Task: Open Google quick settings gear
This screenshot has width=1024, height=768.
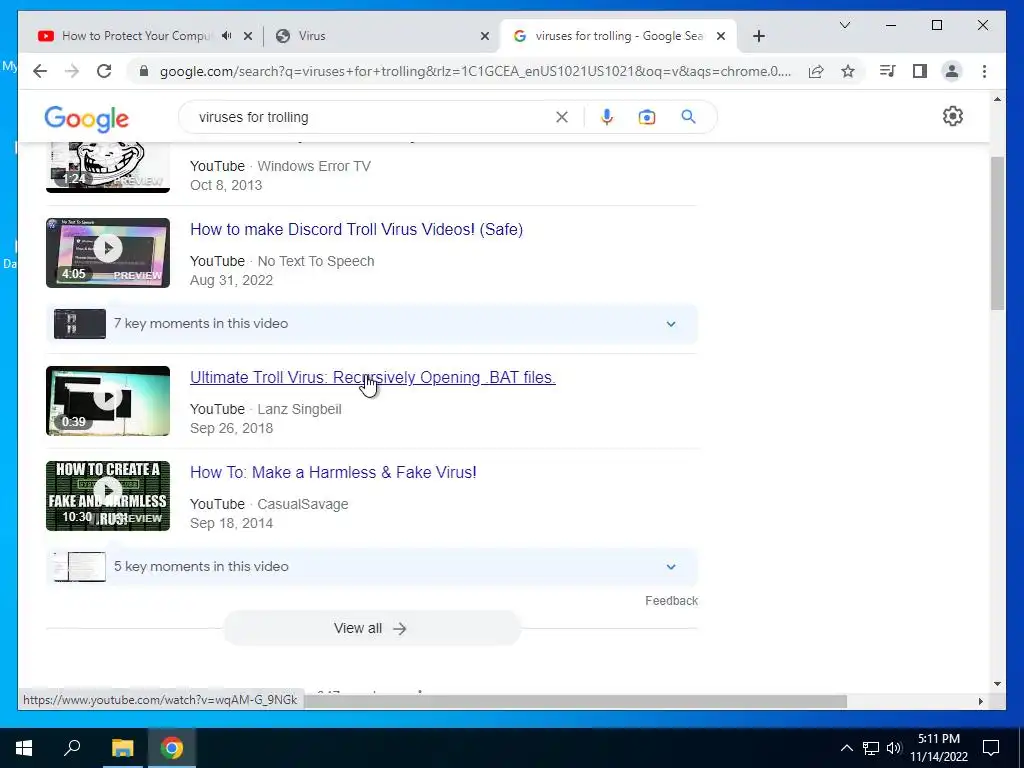Action: [x=952, y=116]
